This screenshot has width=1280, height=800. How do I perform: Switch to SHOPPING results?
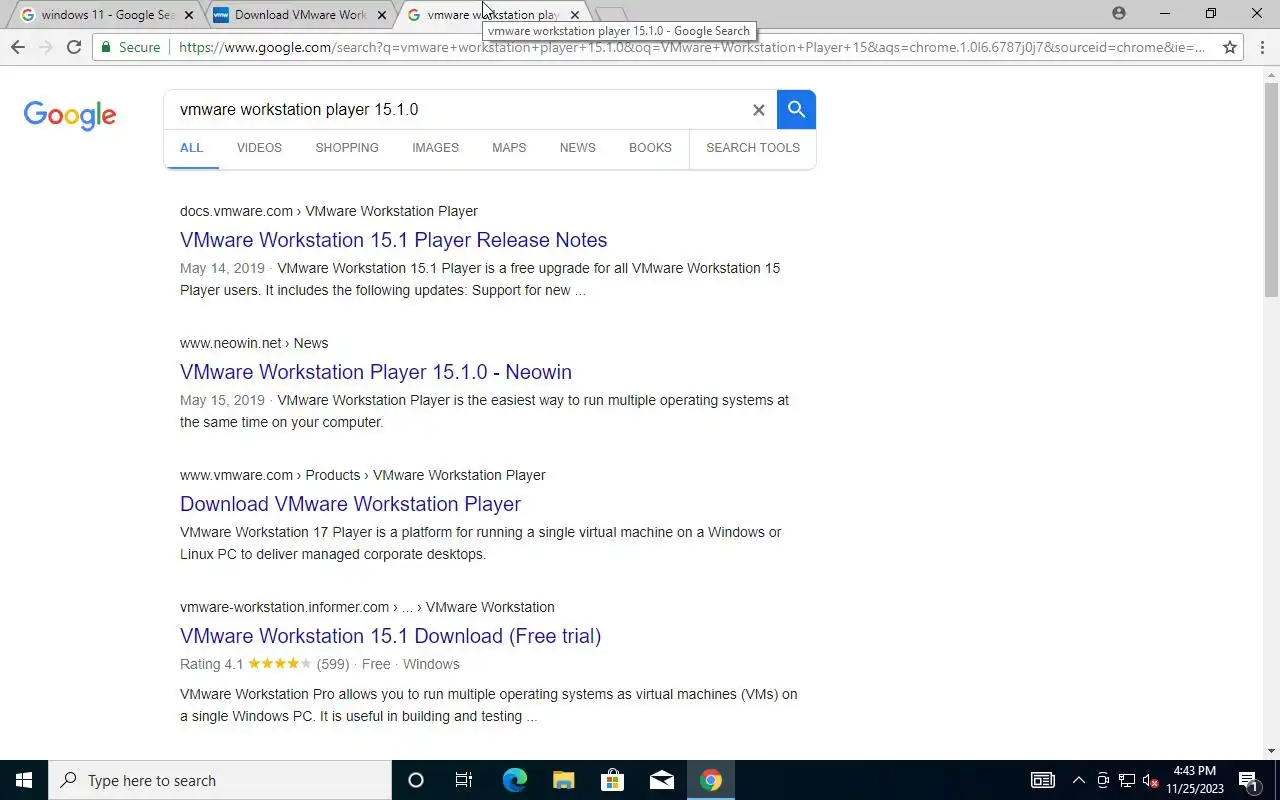click(x=347, y=148)
